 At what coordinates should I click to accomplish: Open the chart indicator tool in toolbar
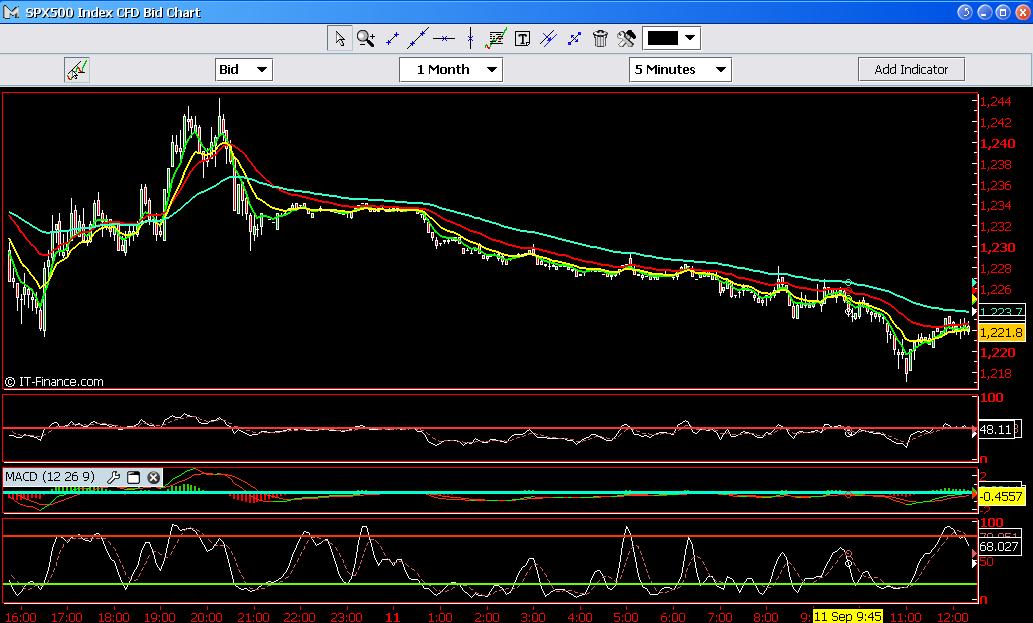click(495, 38)
